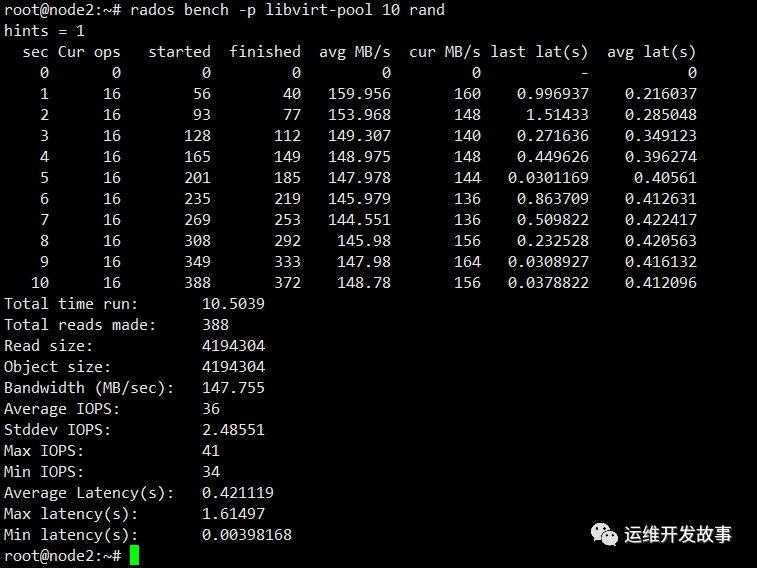Select the Min IOPS value 34
This screenshot has width=757, height=568.
211,471
